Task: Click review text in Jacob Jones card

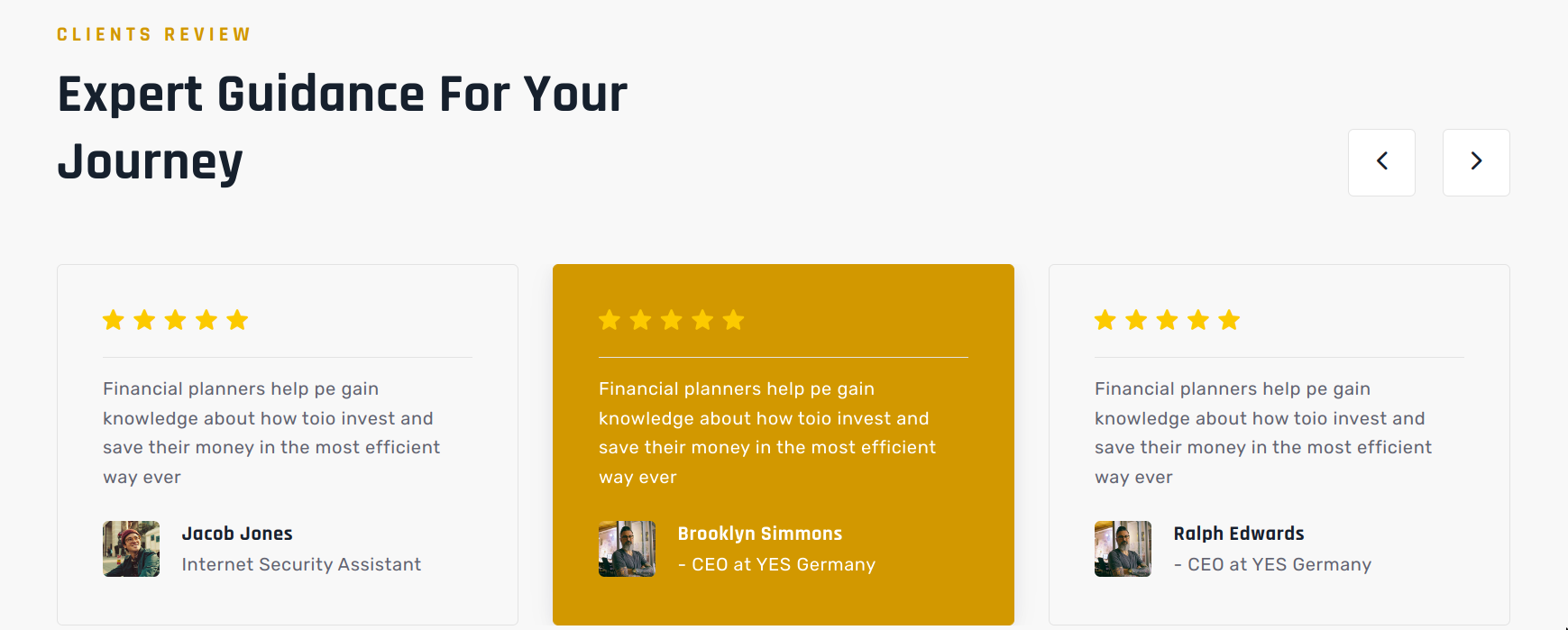Action: [271, 433]
